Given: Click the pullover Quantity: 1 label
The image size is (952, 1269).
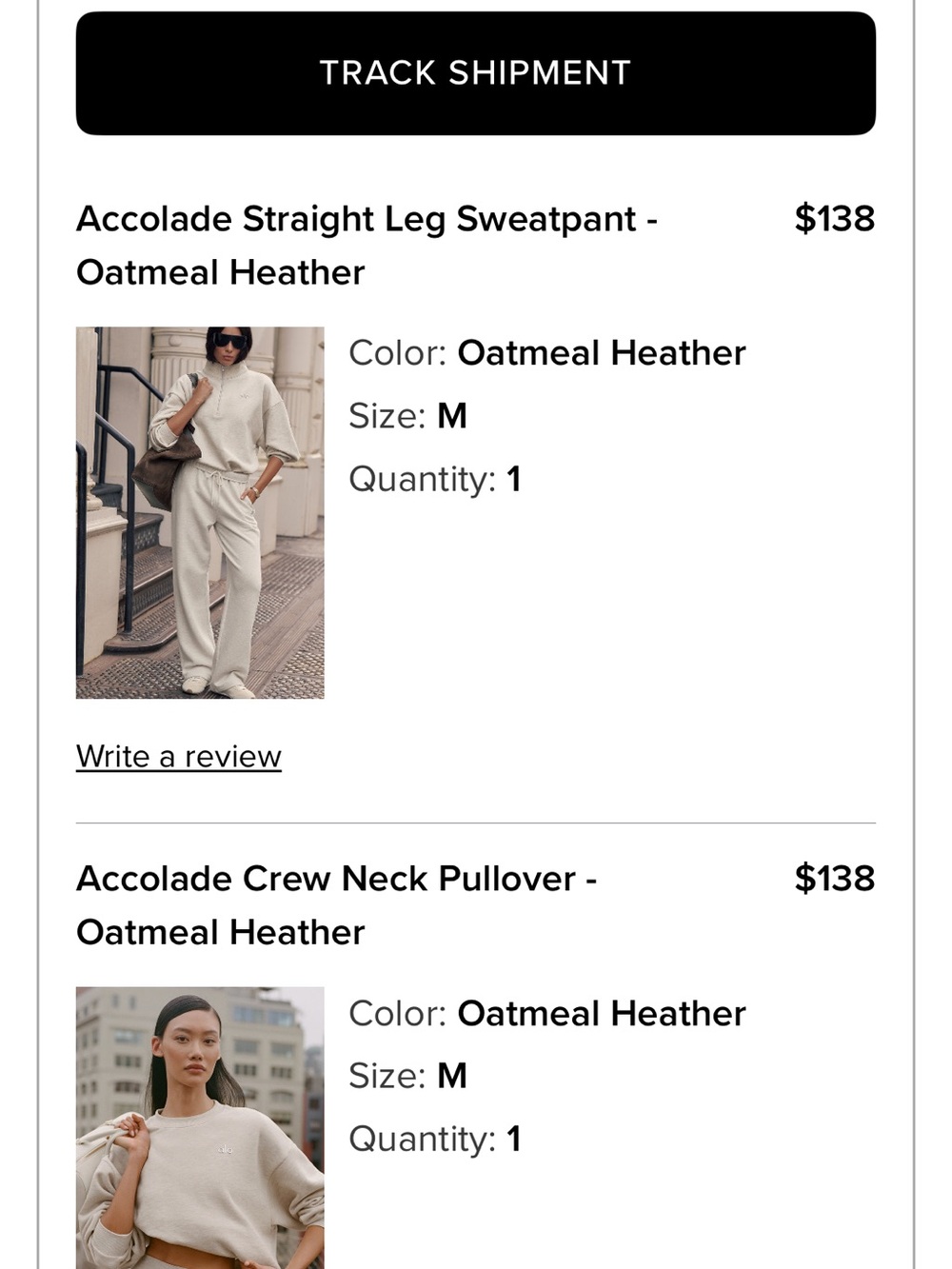Looking at the screenshot, I should (435, 1139).
